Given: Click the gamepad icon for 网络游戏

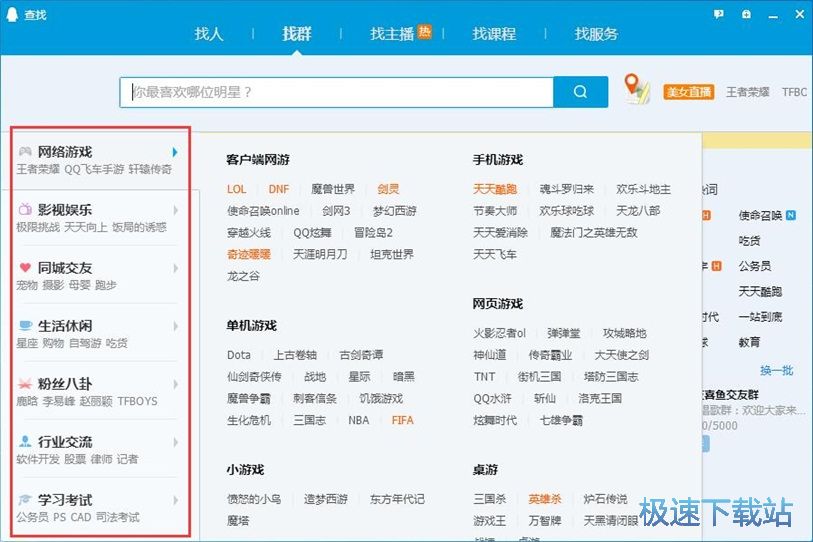Looking at the screenshot, I should pos(25,151).
